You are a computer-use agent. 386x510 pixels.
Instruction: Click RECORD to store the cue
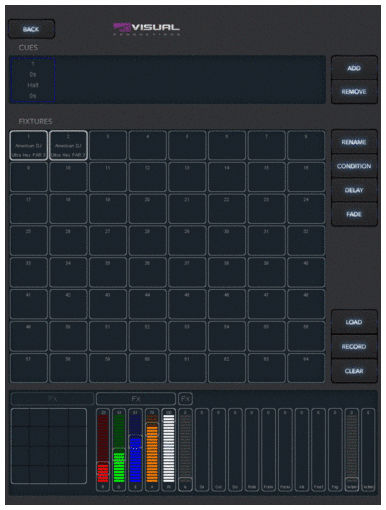(354, 347)
